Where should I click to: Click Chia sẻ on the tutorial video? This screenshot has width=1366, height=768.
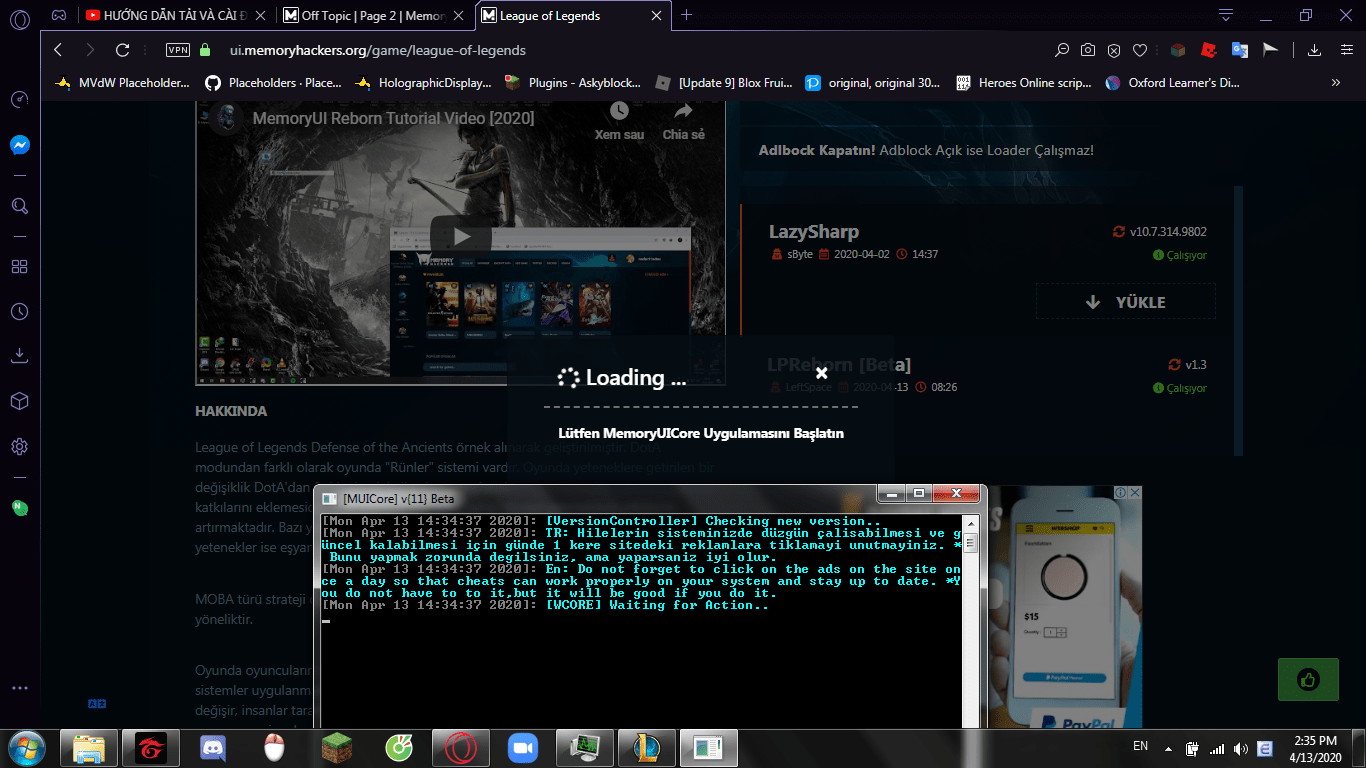684,120
